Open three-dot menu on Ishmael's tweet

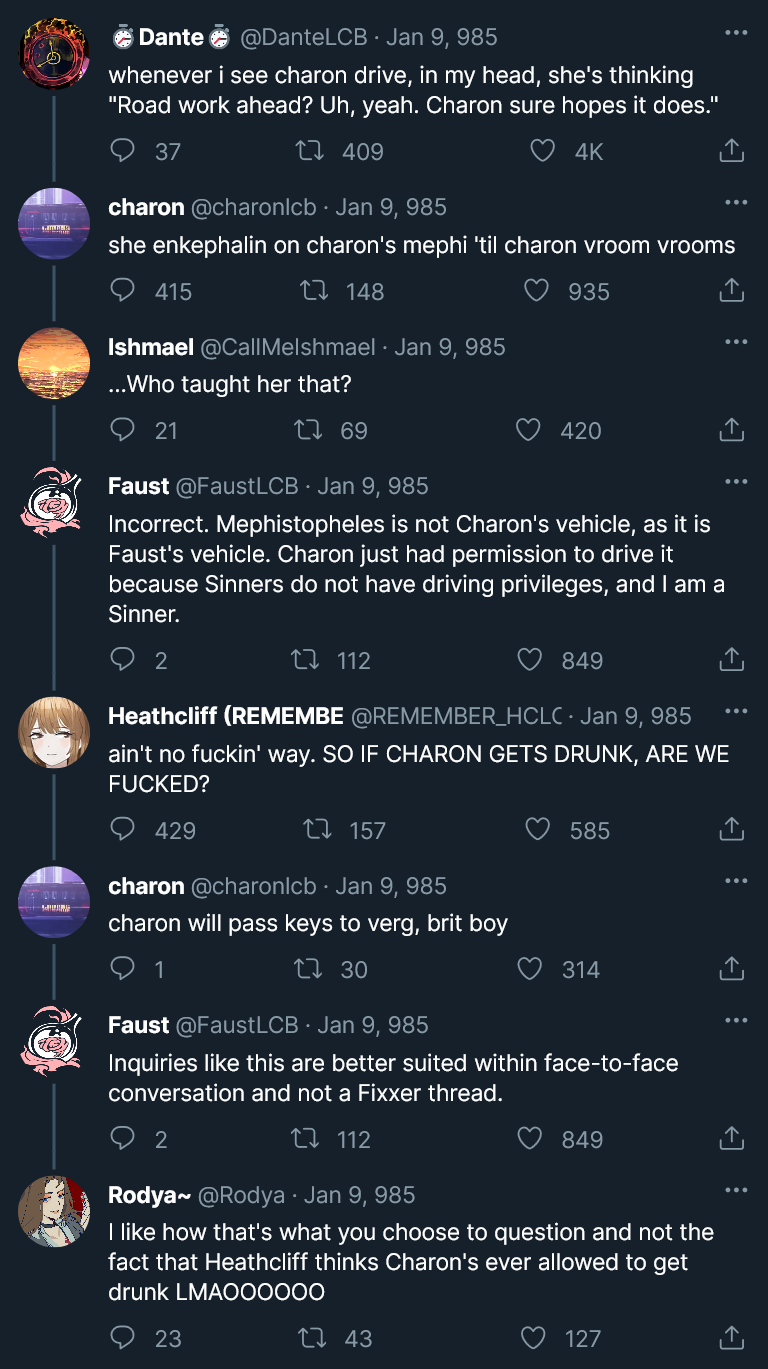[x=735, y=342]
